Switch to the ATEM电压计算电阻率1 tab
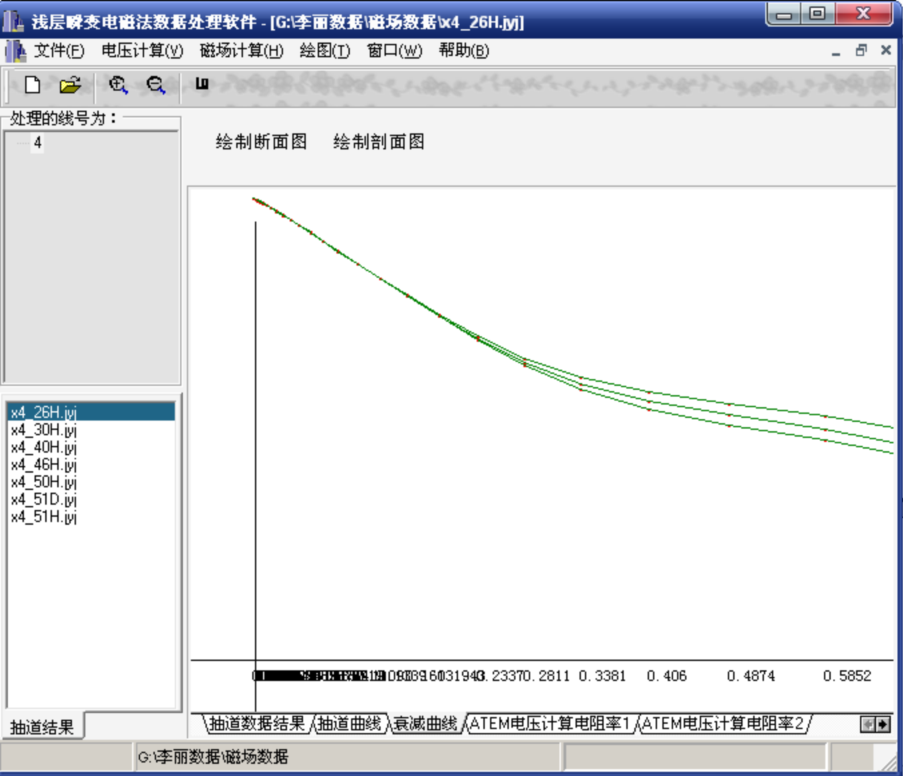 [549, 723]
